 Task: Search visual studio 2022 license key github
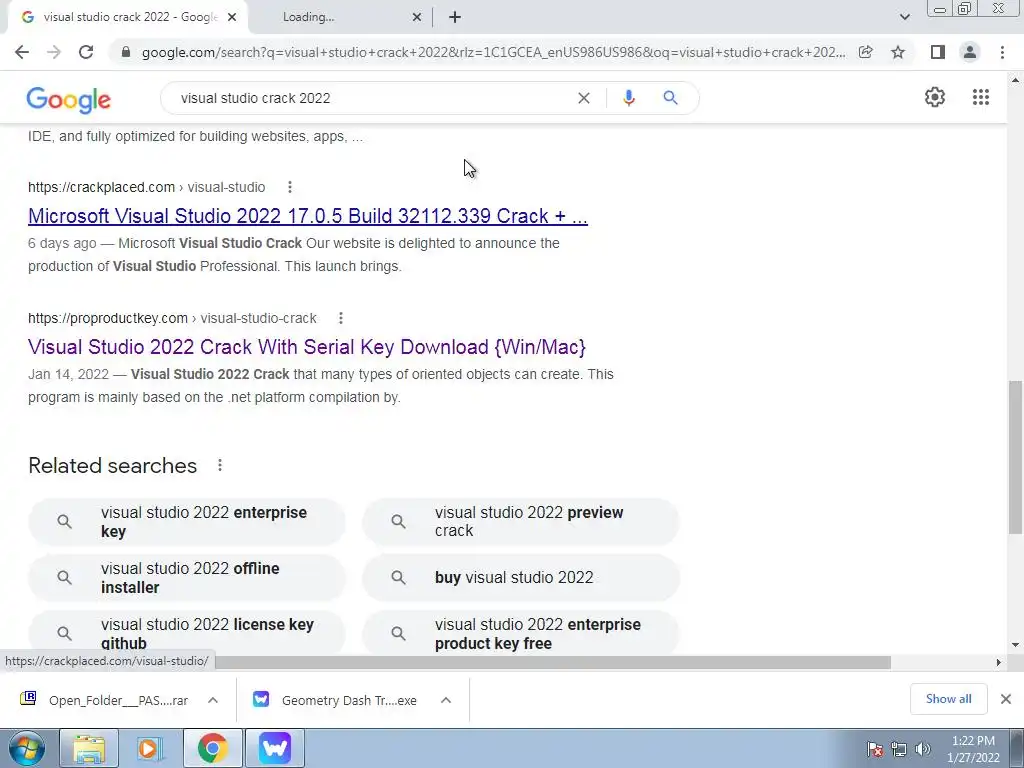click(187, 632)
